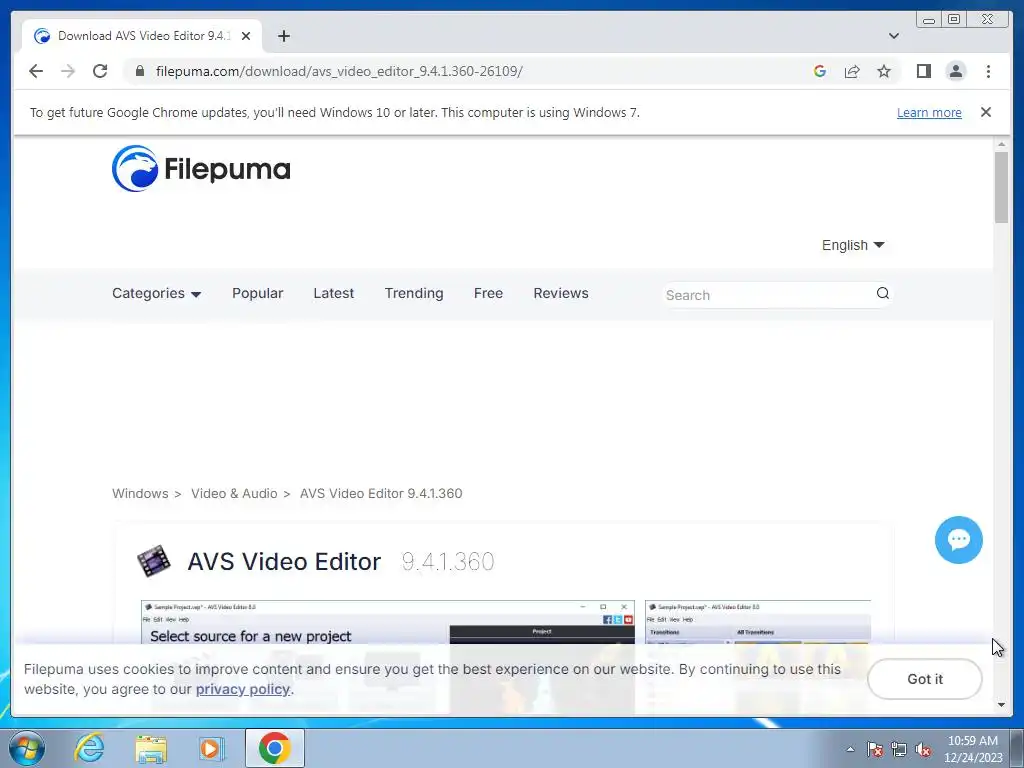The height and width of the screenshot is (768, 1024).
Task: Click the Google icon in address bar
Action: tap(820, 71)
